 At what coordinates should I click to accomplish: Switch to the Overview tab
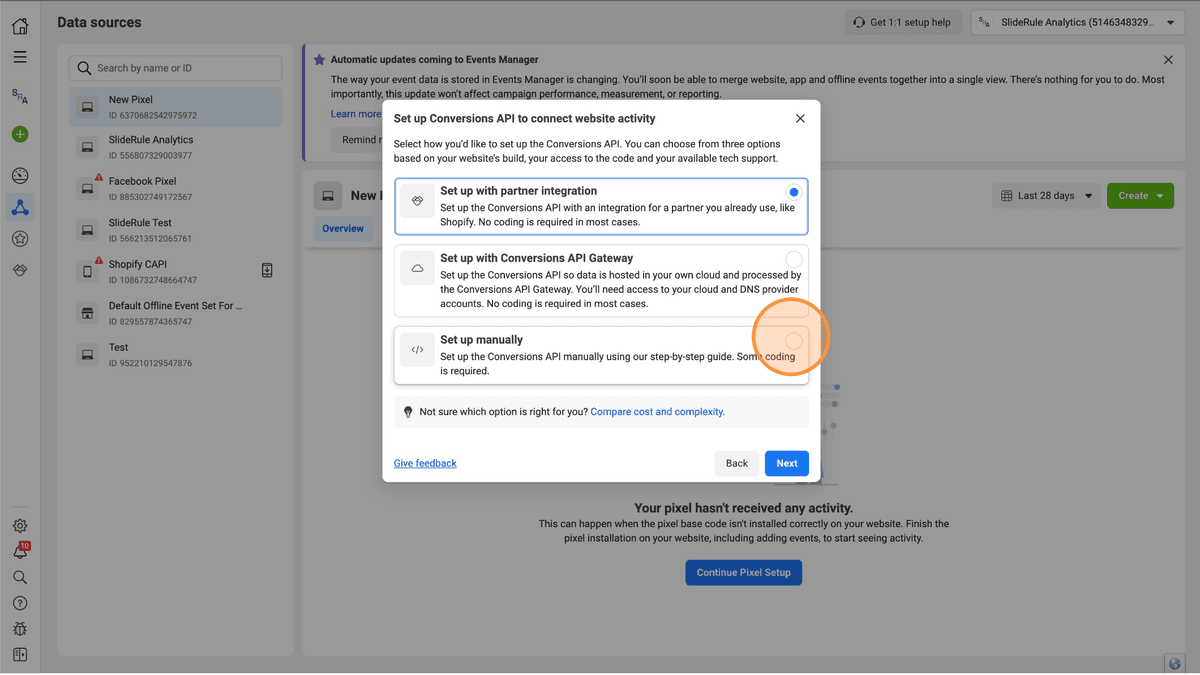point(343,229)
